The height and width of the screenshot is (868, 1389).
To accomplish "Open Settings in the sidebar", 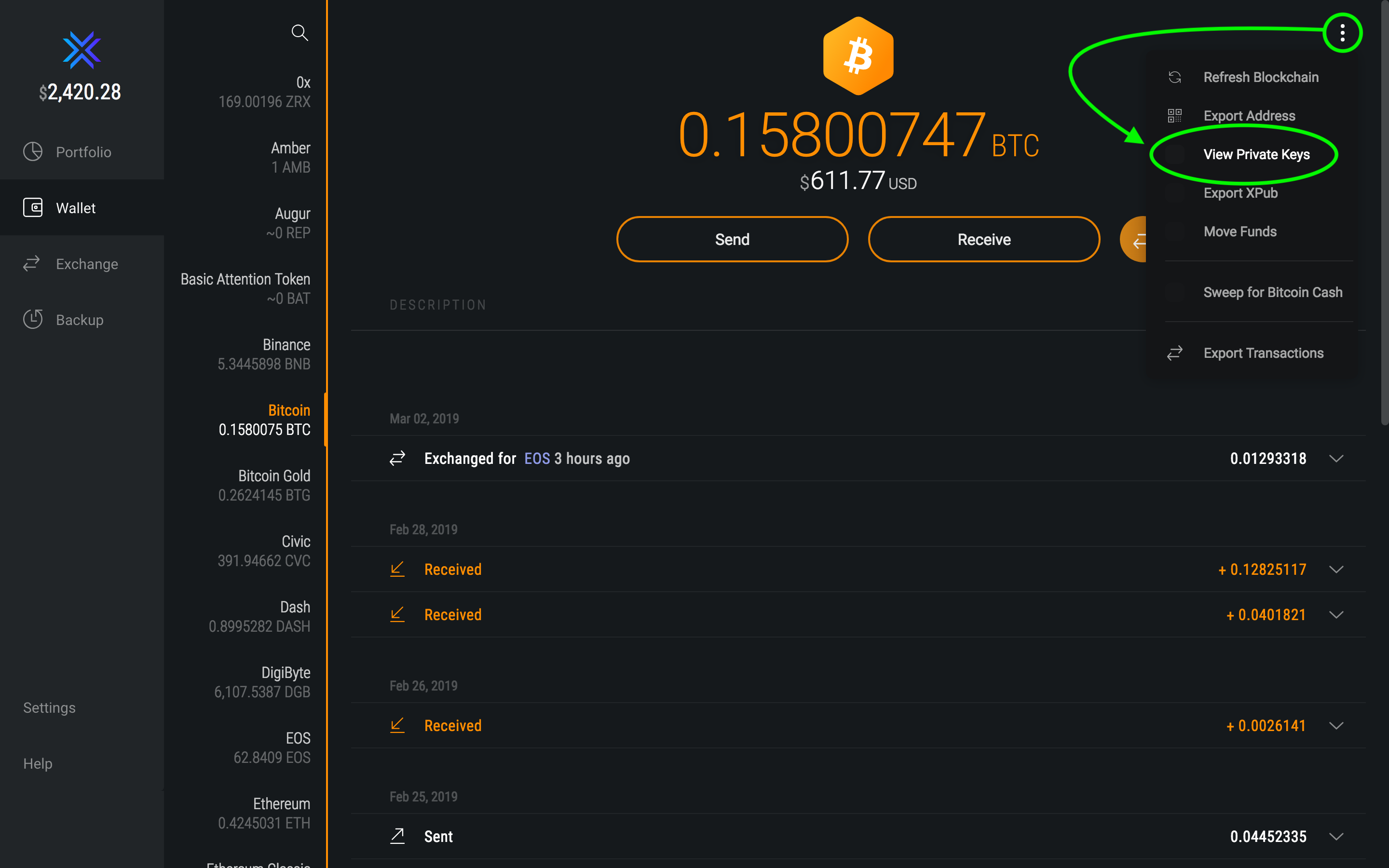I will 49,707.
